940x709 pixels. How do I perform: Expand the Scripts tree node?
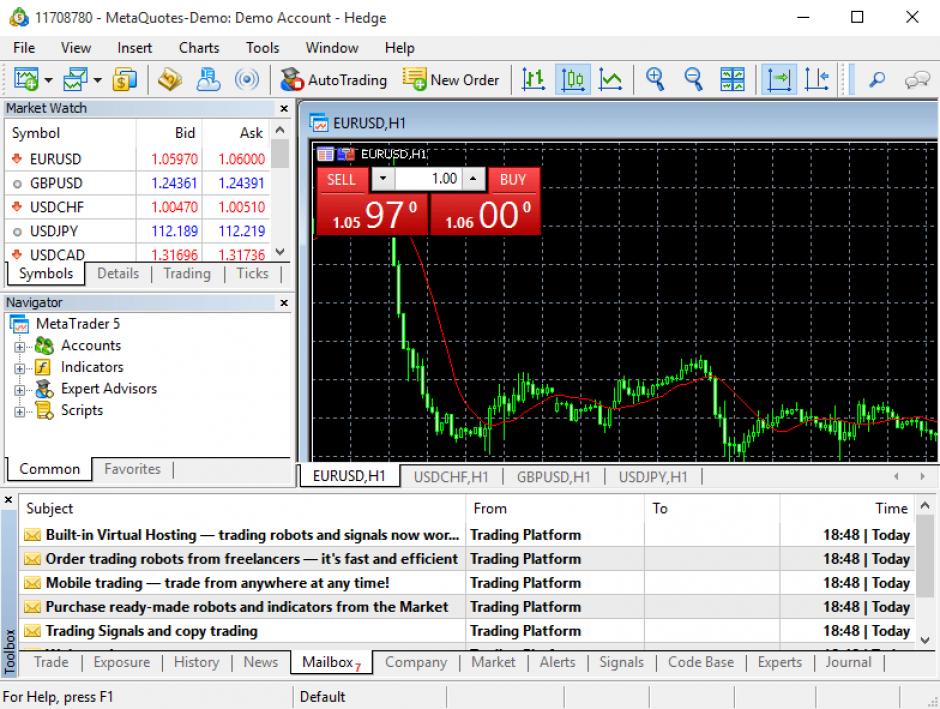click(x=19, y=412)
